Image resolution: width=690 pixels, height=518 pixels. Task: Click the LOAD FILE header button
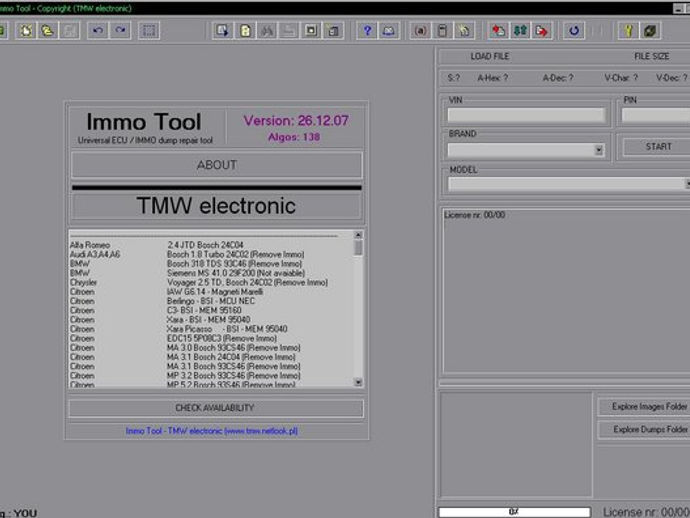click(490, 56)
